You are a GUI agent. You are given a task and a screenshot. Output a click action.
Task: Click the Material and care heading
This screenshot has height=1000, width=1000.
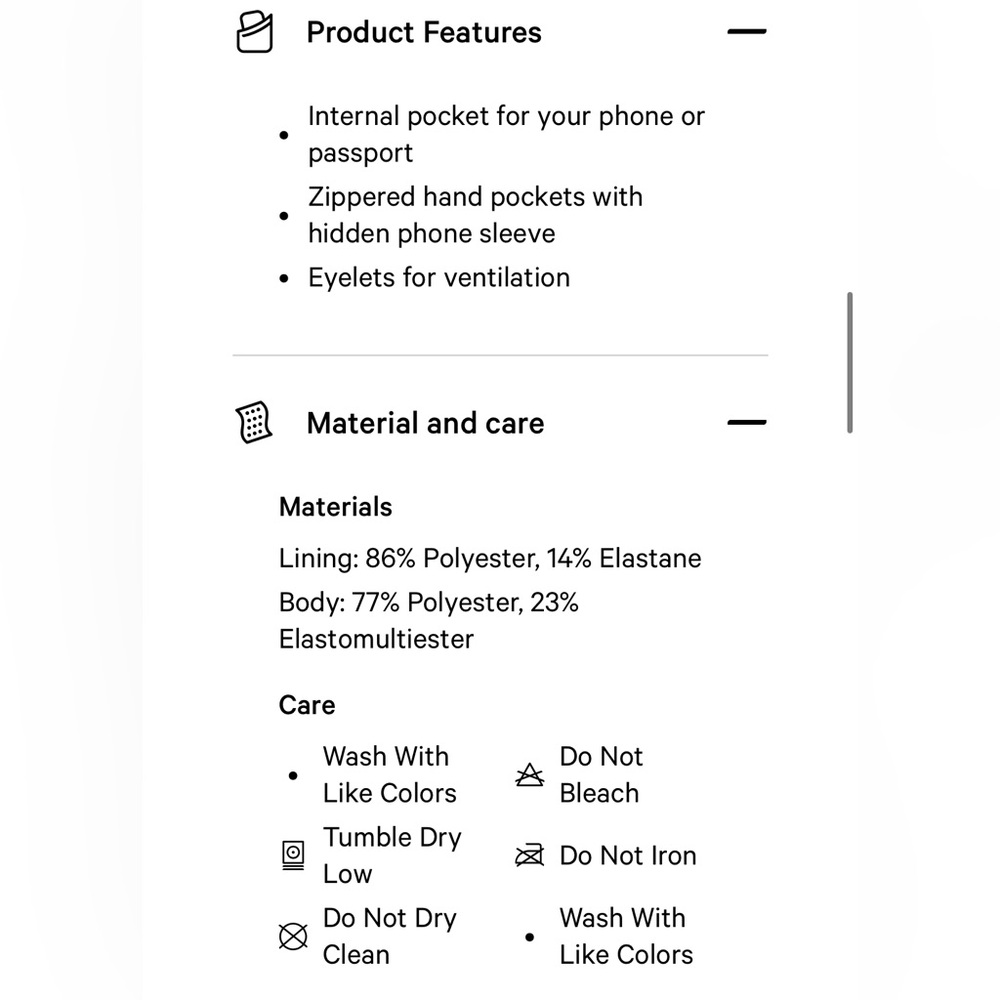(425, 423)
